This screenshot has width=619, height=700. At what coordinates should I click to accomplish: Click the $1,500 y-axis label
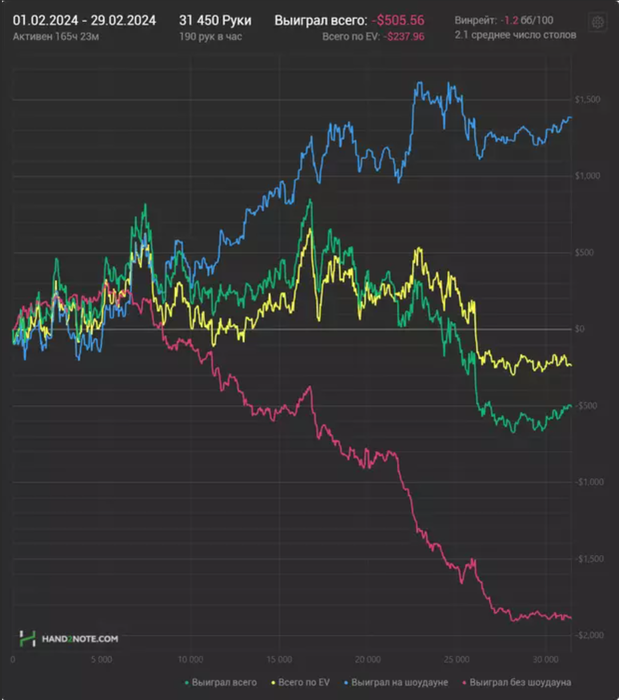coord(587,99)
